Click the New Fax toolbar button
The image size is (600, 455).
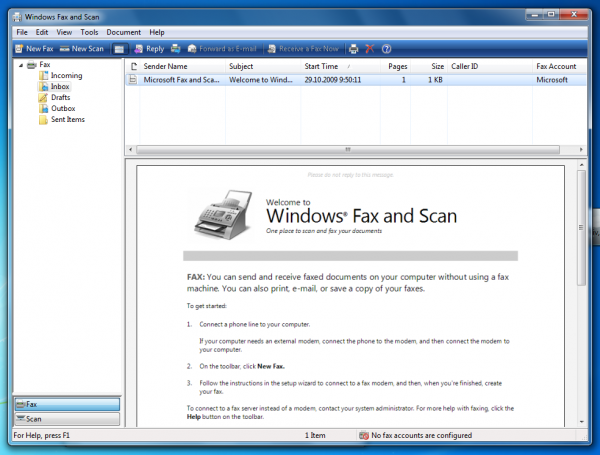34,49
